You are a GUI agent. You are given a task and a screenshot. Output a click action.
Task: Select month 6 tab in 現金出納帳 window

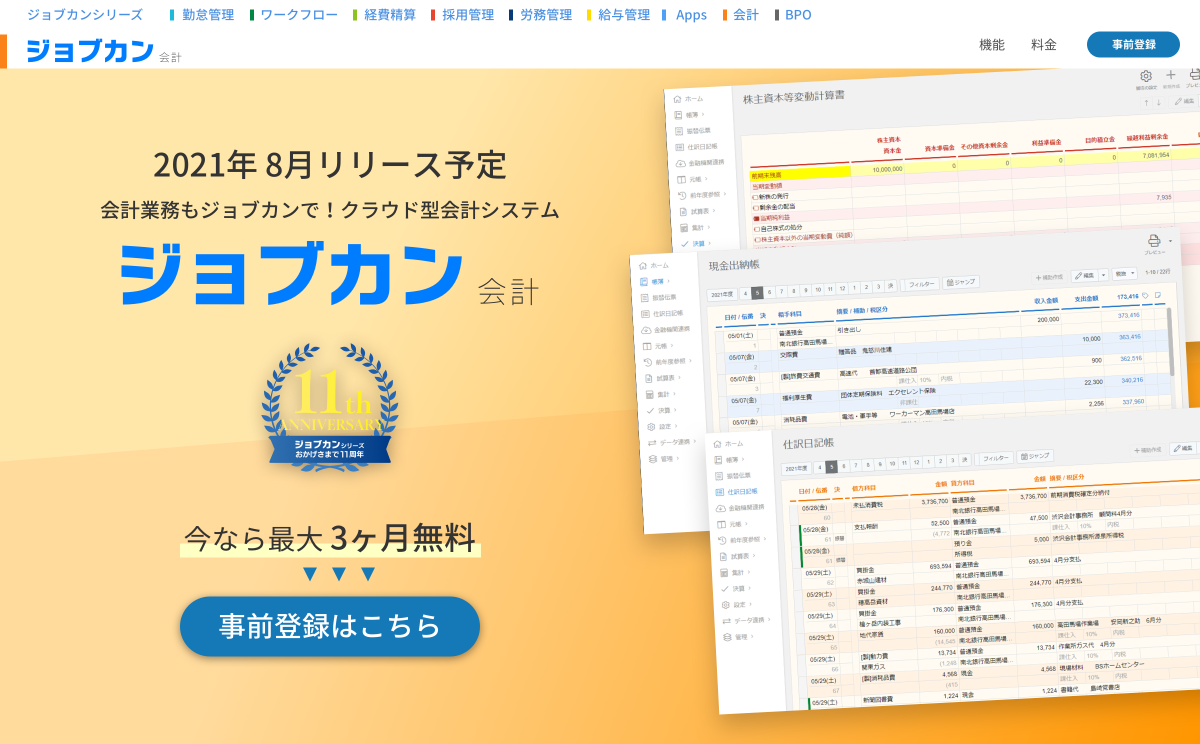(770, 291)
